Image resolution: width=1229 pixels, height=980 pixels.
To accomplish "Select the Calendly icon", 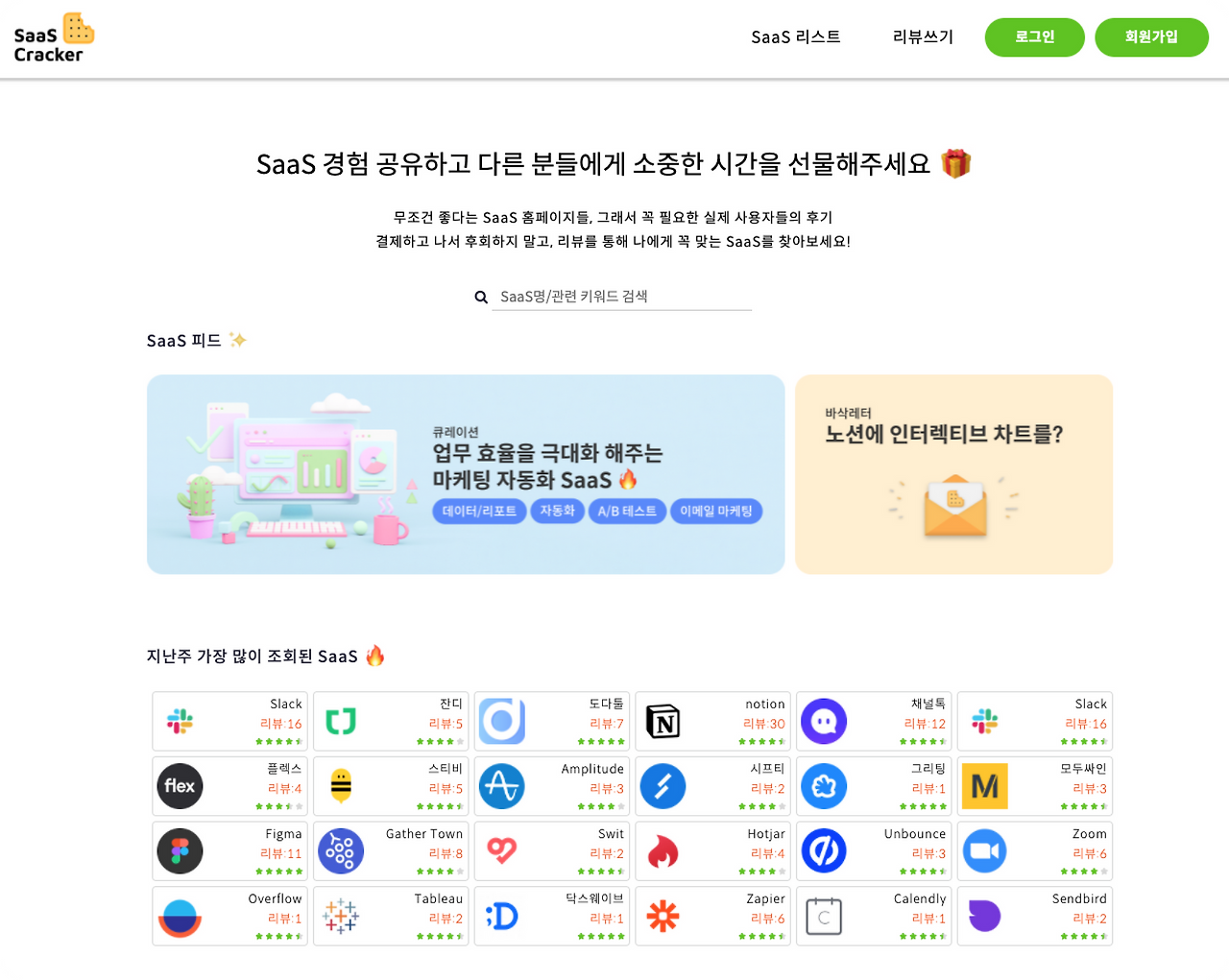I will coord(824,916).
